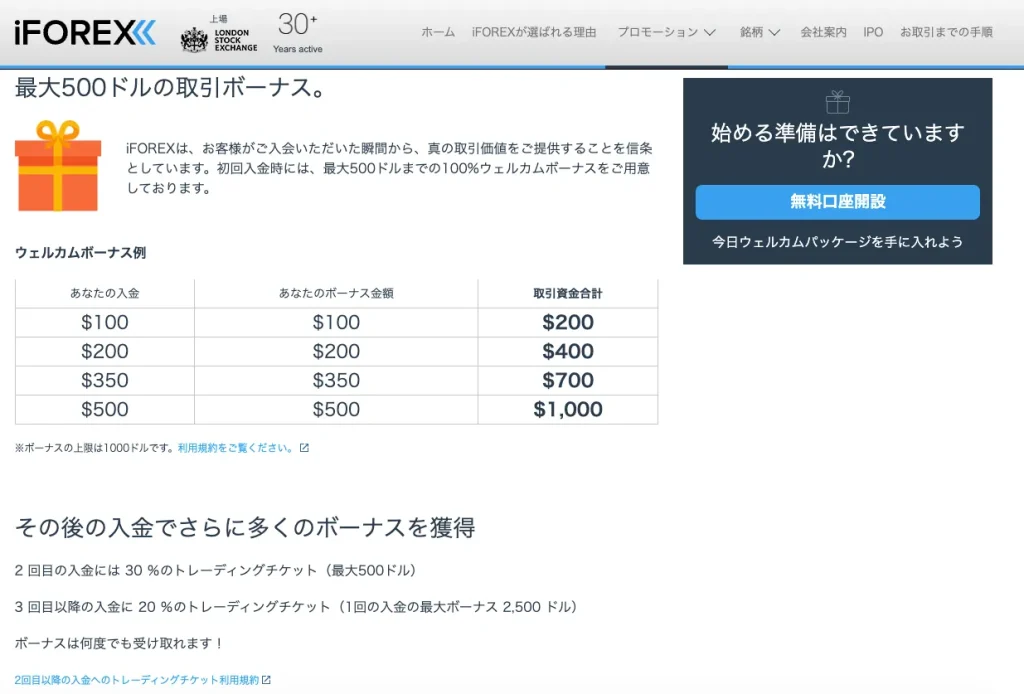Click the $100 bonus amount cell
Viewport: 1024px width, 694px height.
click(x=336, y=323)
